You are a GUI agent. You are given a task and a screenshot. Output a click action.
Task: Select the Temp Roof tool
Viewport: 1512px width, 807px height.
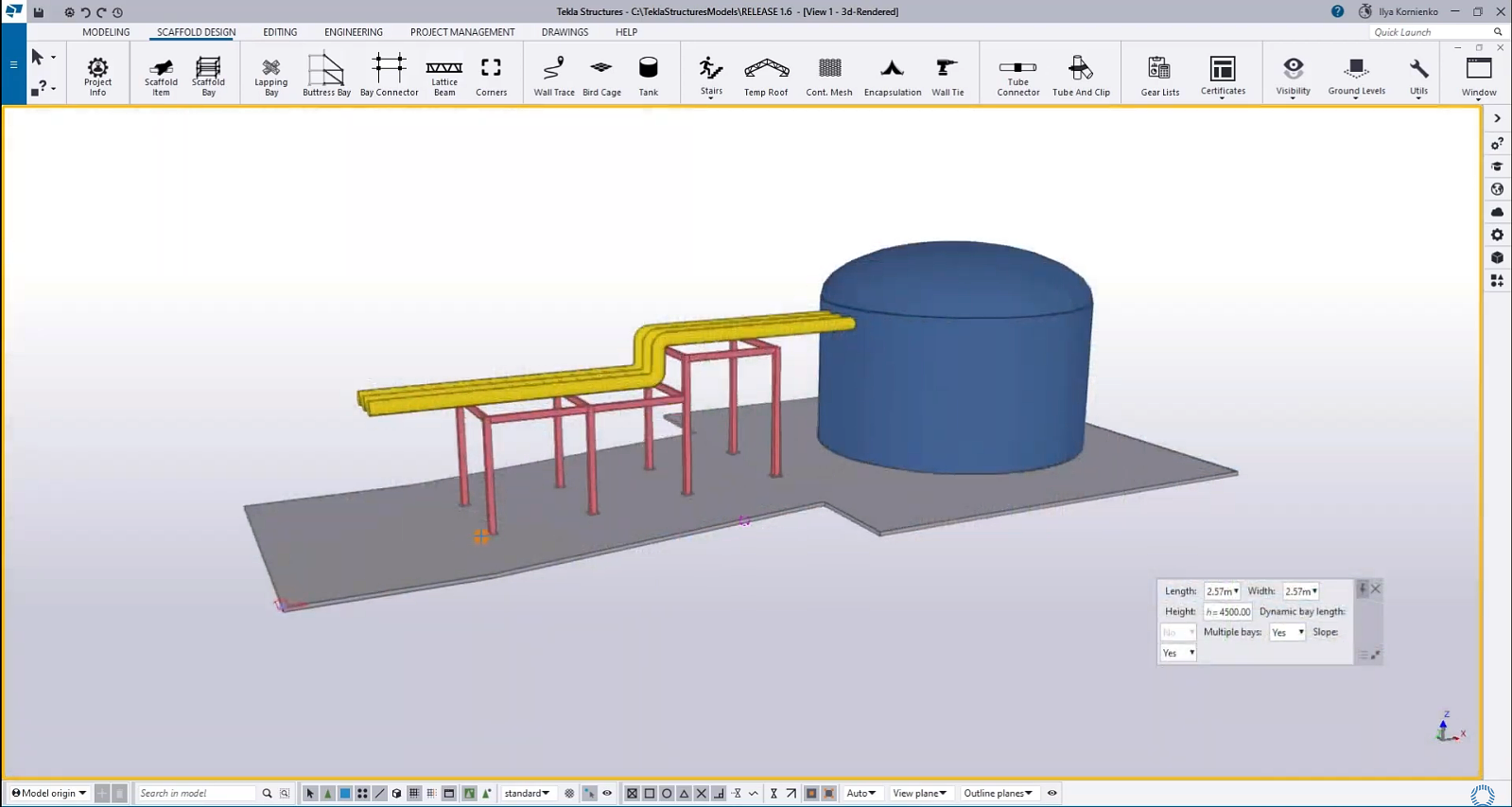pos(766,76)
